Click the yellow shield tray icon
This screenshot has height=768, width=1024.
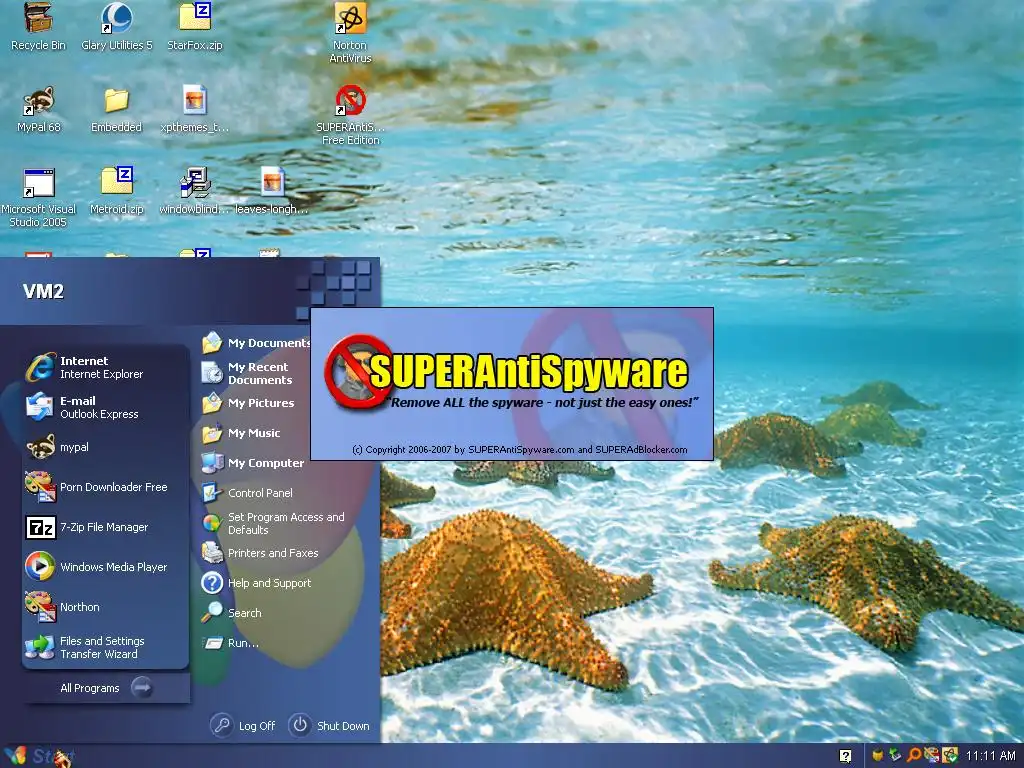(x=878, y=756)
